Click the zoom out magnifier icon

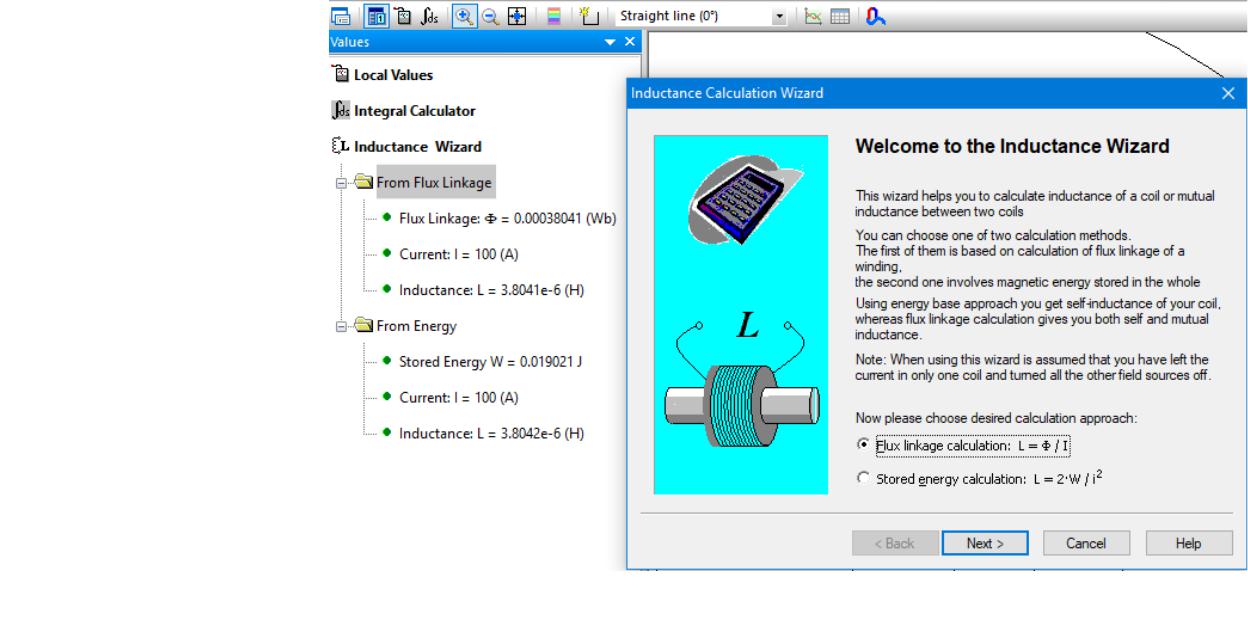[489, 17]
